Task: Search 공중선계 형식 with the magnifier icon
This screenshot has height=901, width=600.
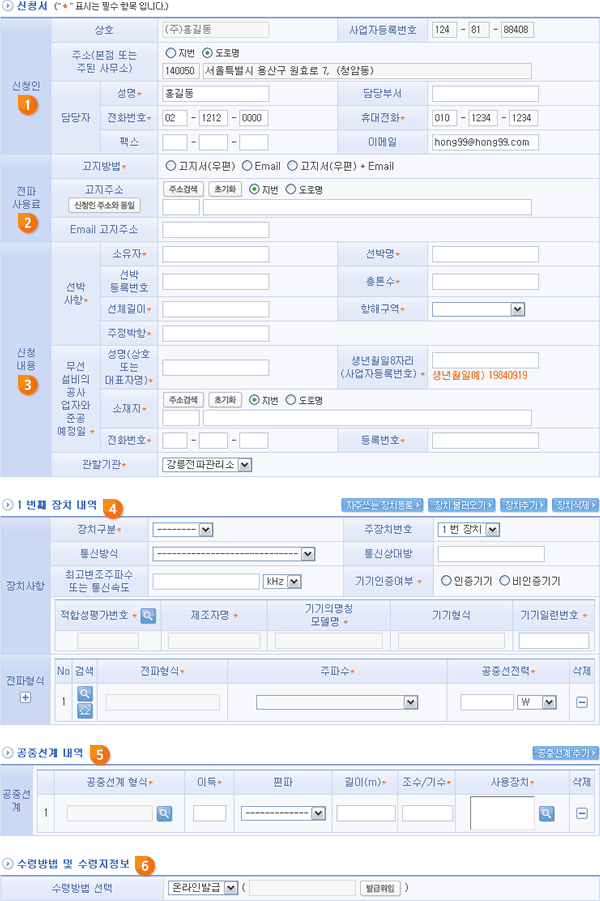Action: click(x=164, y=813)
